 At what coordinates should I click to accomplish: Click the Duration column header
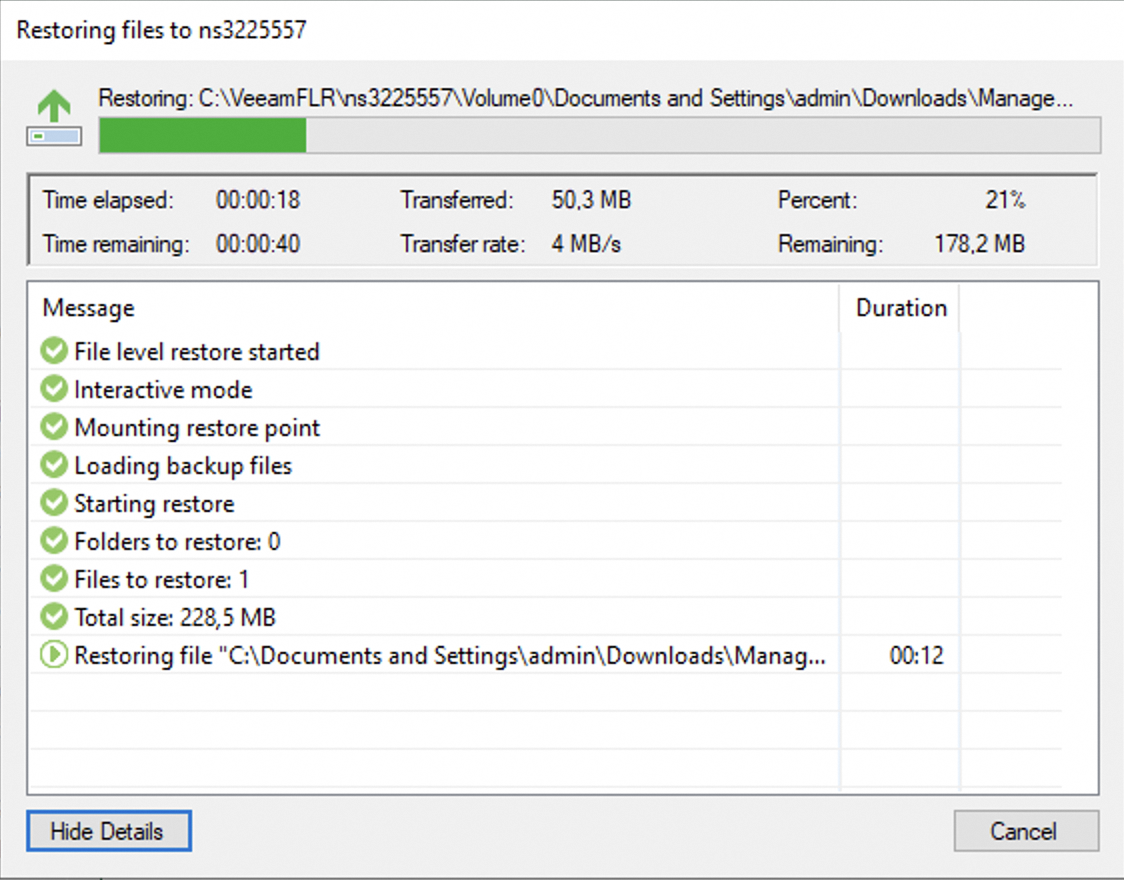pos(899,308)
